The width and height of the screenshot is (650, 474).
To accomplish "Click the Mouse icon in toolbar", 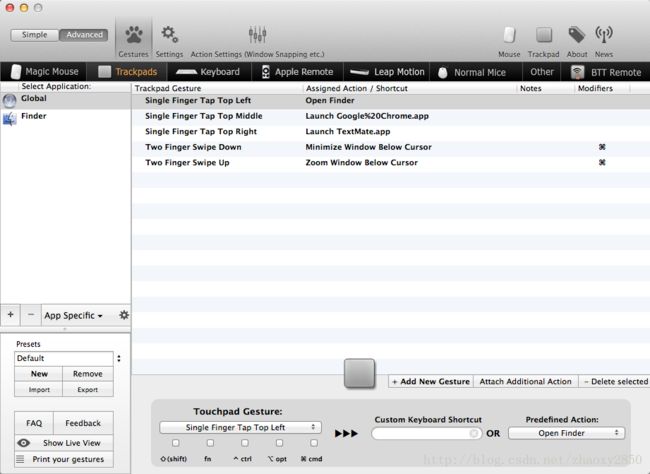I will (x=509, y=41).
